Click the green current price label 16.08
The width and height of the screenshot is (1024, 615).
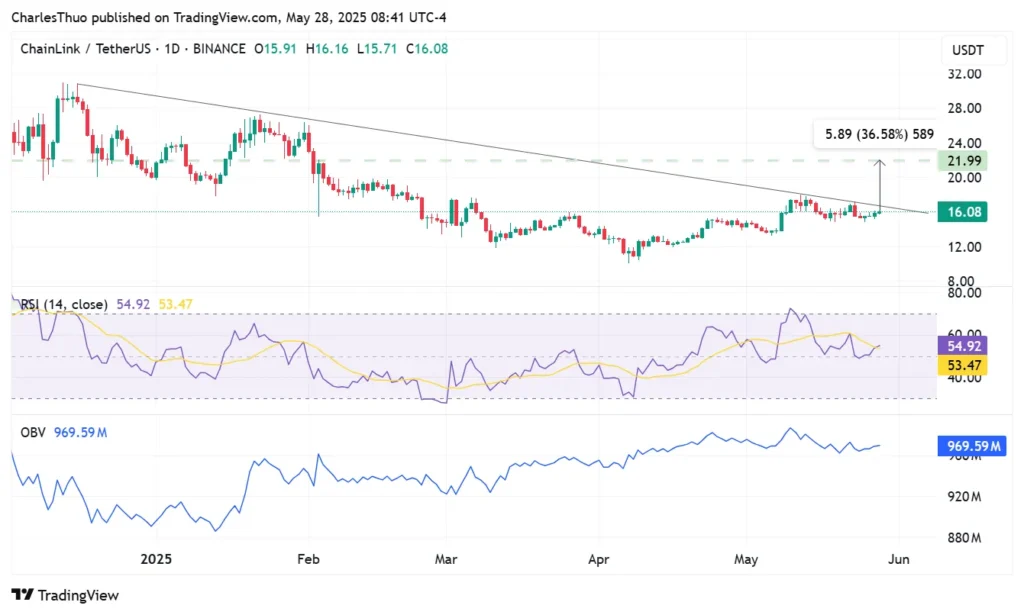961,212
